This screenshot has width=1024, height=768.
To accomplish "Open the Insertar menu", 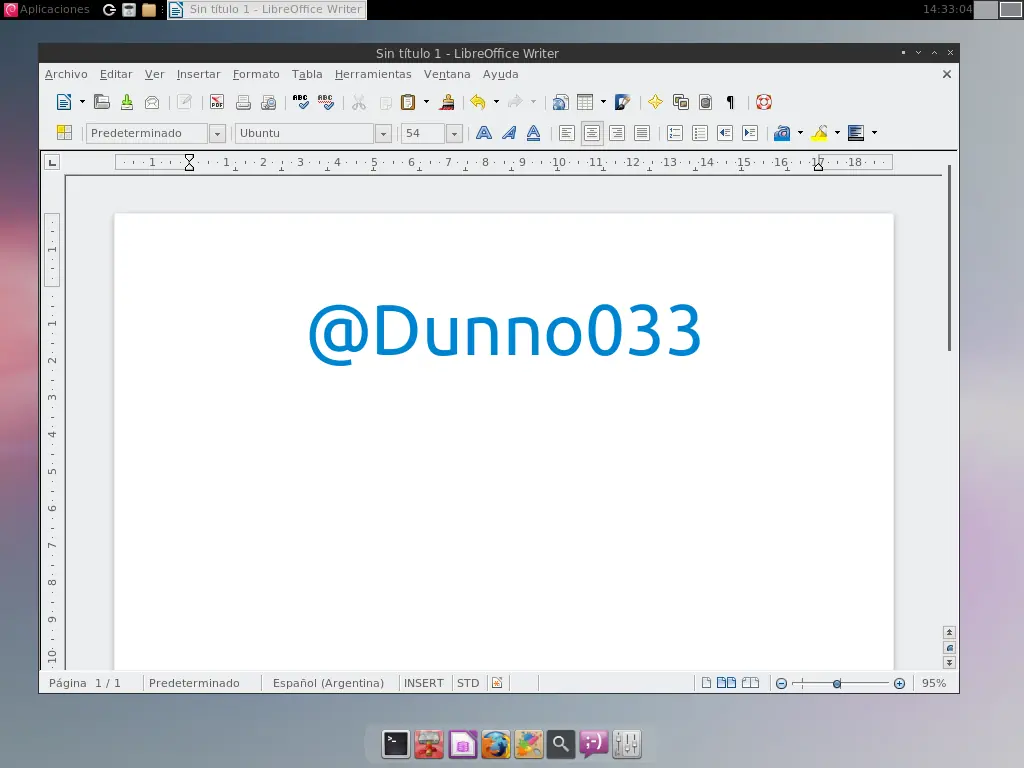I will pos(199,74).
